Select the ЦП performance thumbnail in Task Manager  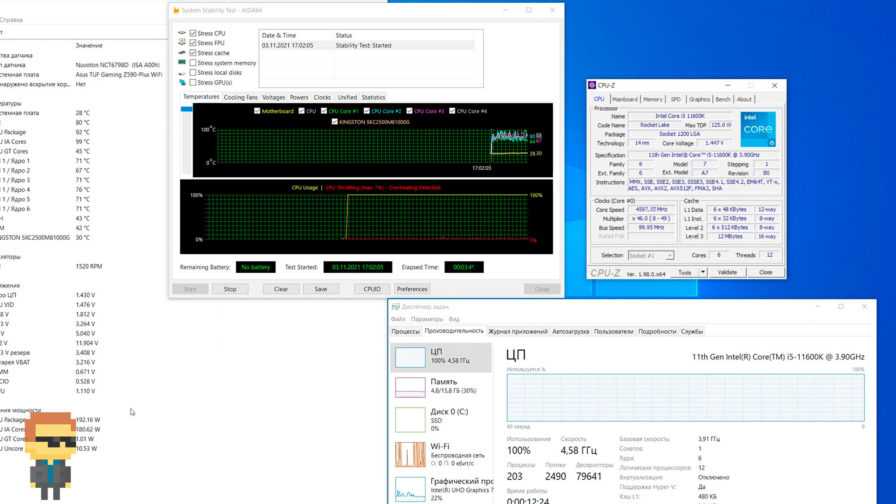coord(411,357)
